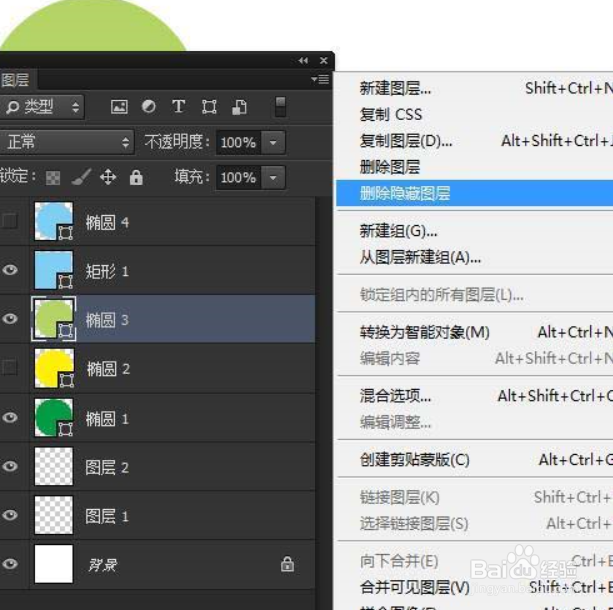Choose 创建剪贴蒙版(C) menu entry

pos(414,460)
